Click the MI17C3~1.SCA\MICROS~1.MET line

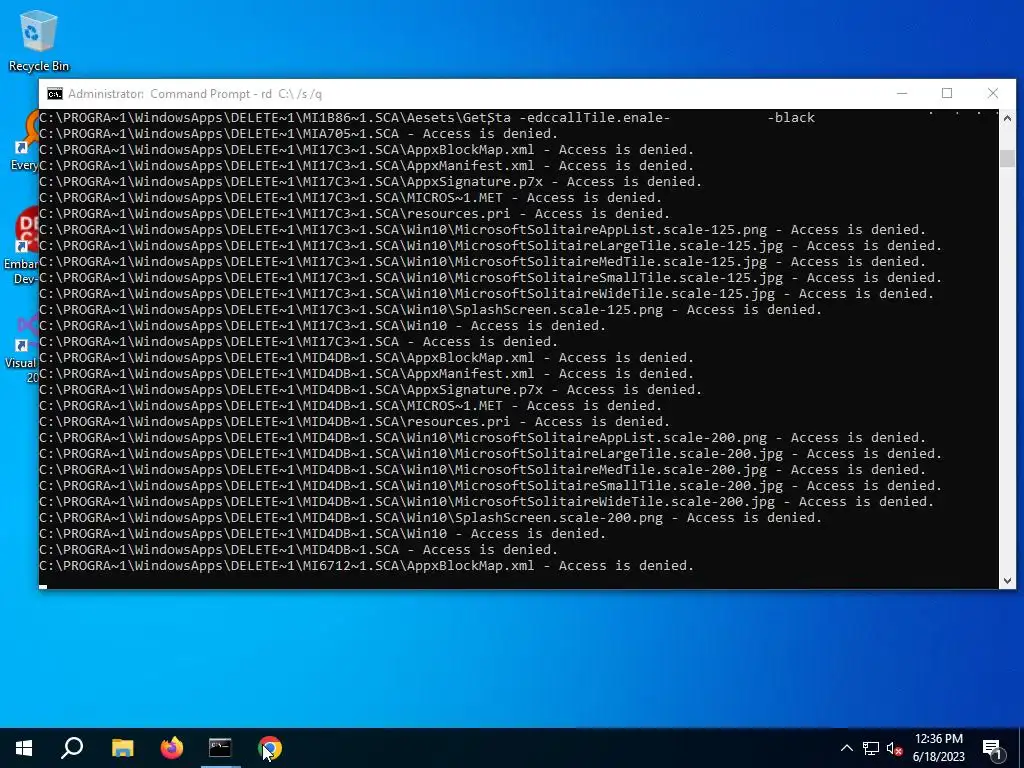coord(351,198)
